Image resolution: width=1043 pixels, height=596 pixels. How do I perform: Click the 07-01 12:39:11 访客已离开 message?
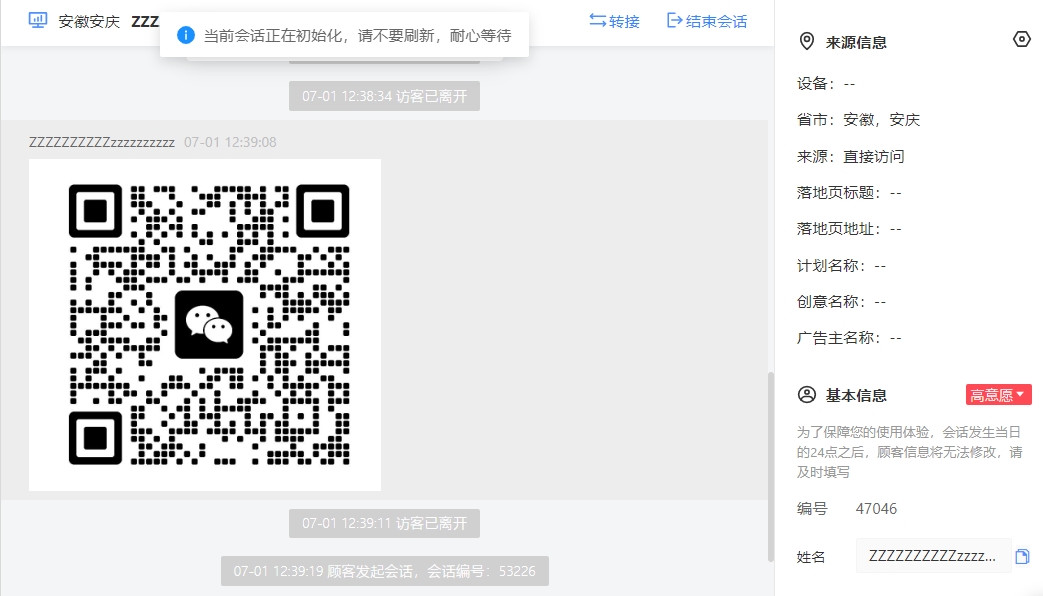pyautogui.click(x=384, y=523)
